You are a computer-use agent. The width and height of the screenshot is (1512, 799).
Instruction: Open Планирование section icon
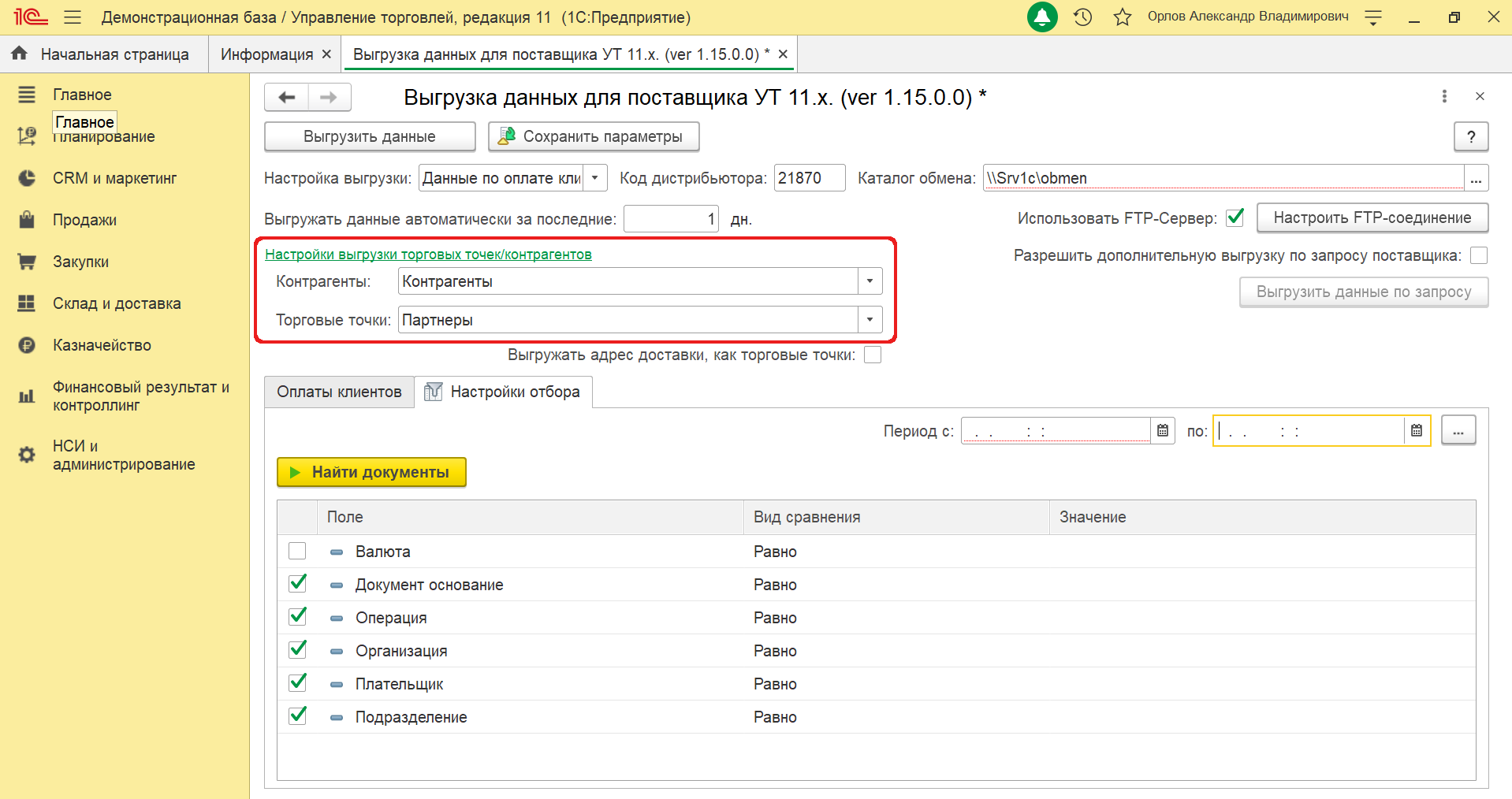coord(27,136)
